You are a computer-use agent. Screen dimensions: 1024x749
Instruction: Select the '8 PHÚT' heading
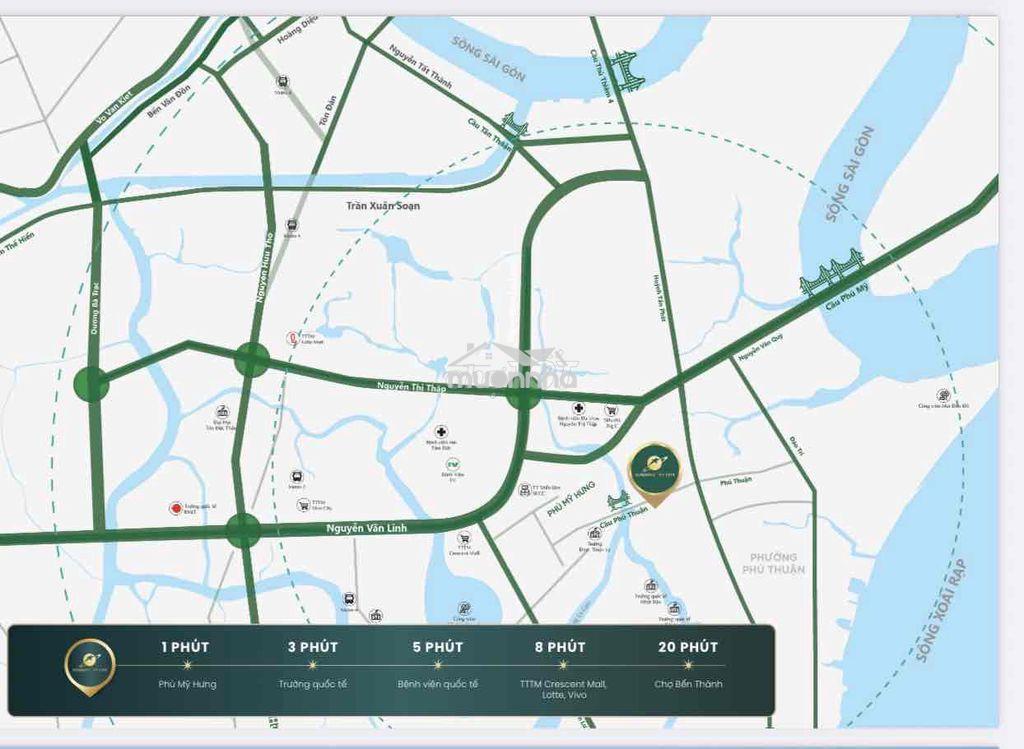click(x=560, y=647)
